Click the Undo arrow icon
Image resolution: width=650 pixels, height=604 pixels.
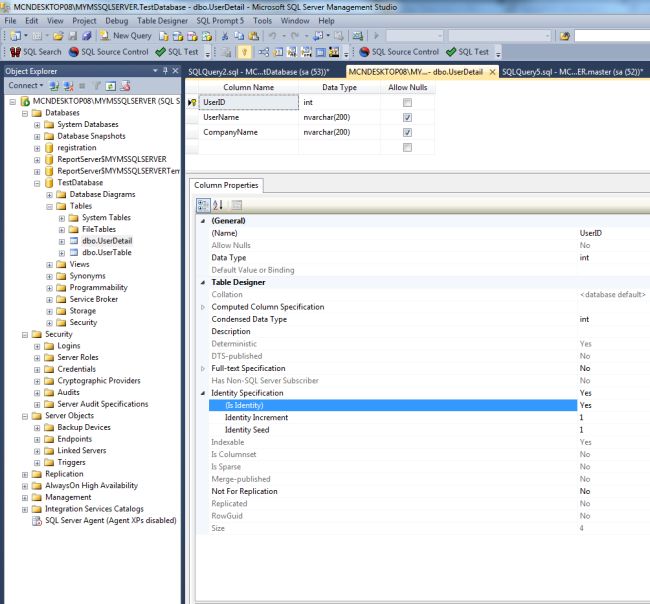[272, 36]
